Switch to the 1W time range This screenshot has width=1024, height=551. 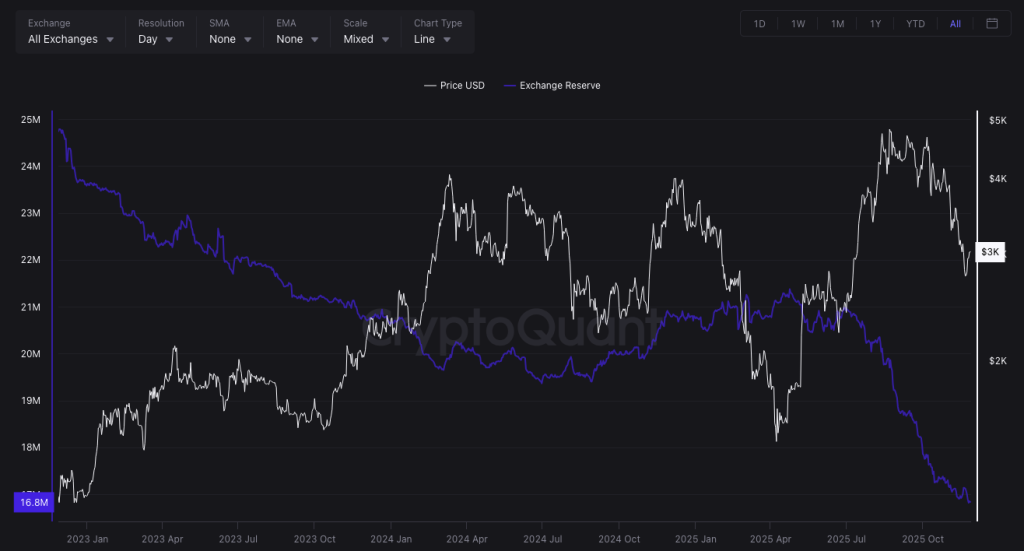click(798, 24)
